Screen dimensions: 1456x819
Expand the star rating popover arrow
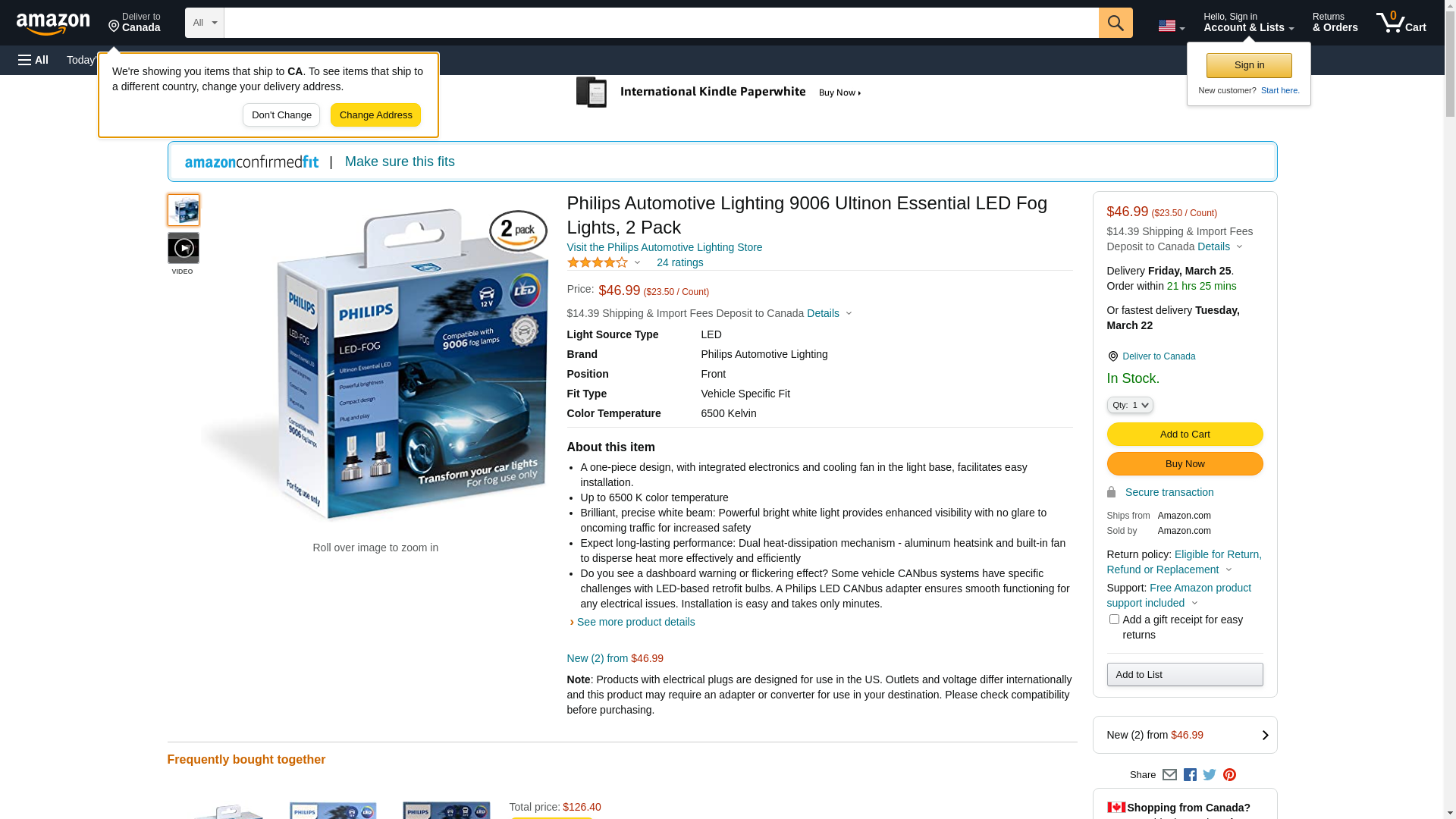[637, 263]
